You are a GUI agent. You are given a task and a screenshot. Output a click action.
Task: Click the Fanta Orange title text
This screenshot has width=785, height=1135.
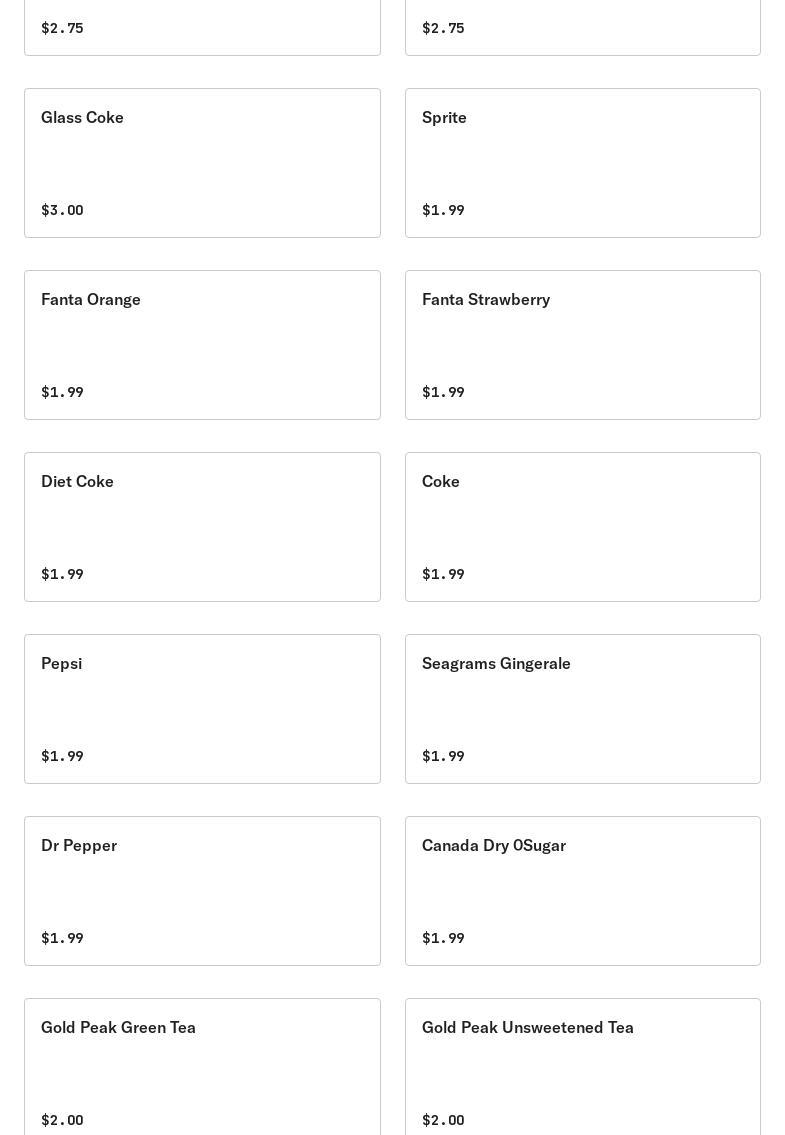click(x=91, y=299)
